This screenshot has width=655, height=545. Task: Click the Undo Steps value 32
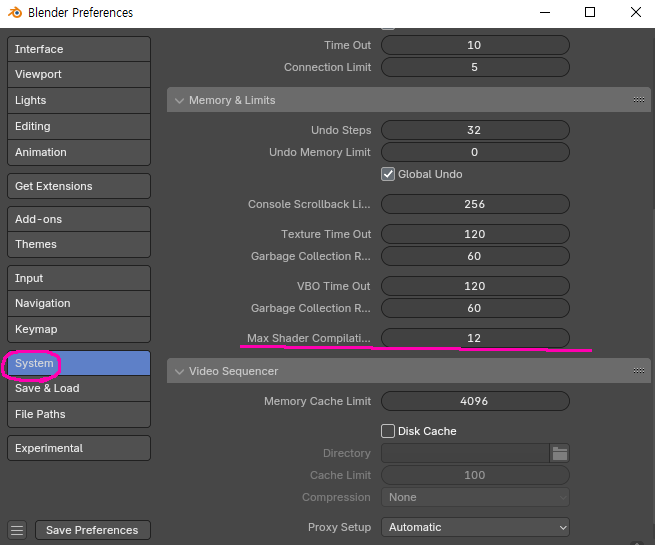point(475,130)
